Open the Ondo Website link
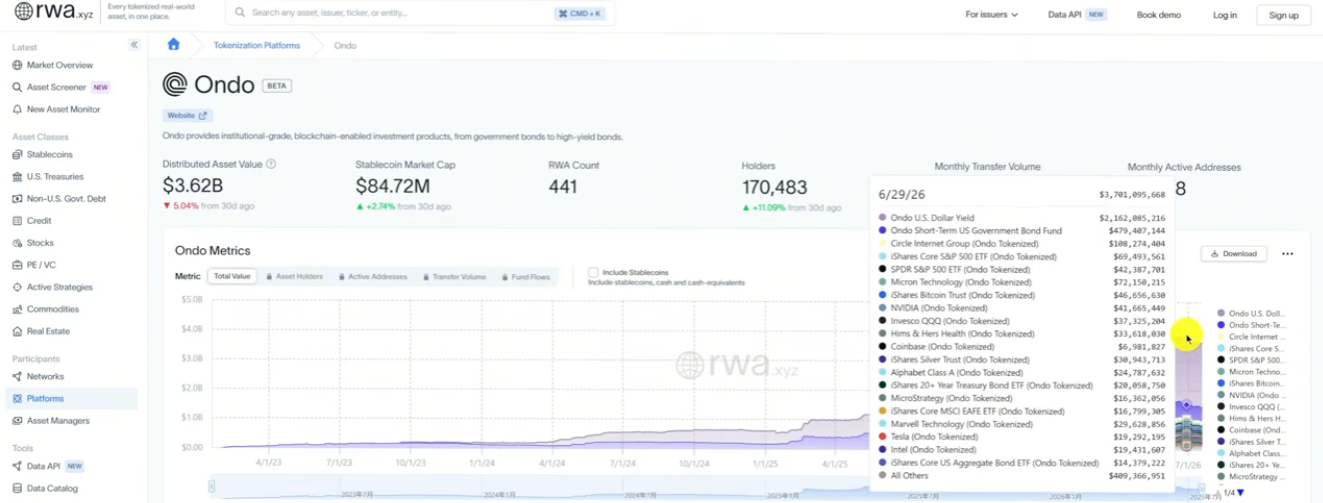Screen dimensions: 1323x503 (x=187, y=116)
